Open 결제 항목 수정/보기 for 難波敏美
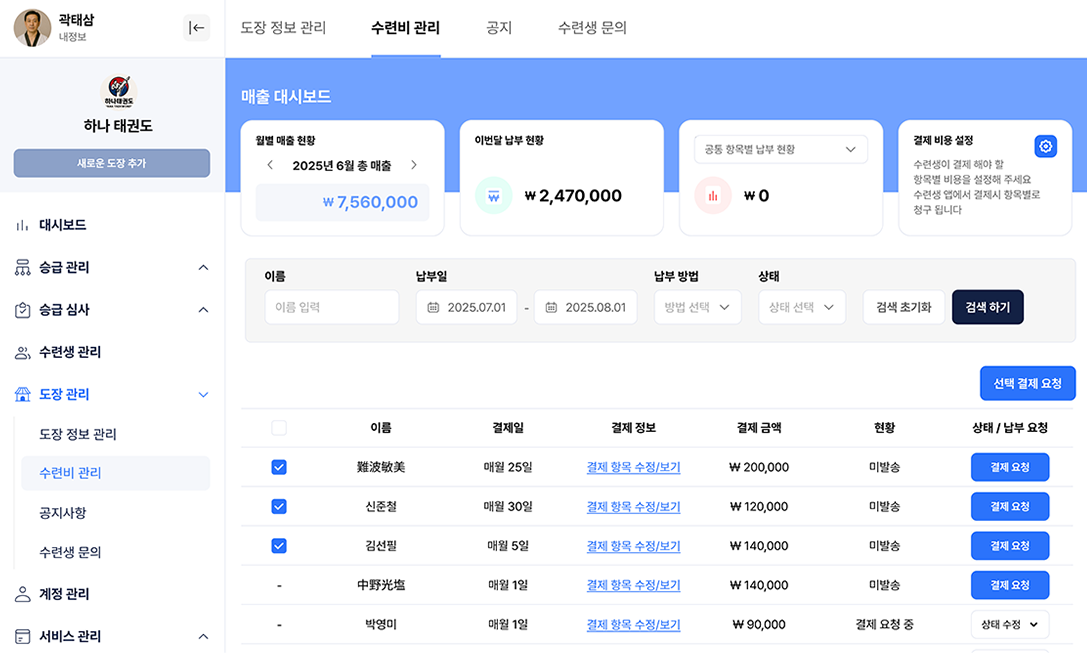The height and width of the screenshot is (654, 1088). coord(634,467)
